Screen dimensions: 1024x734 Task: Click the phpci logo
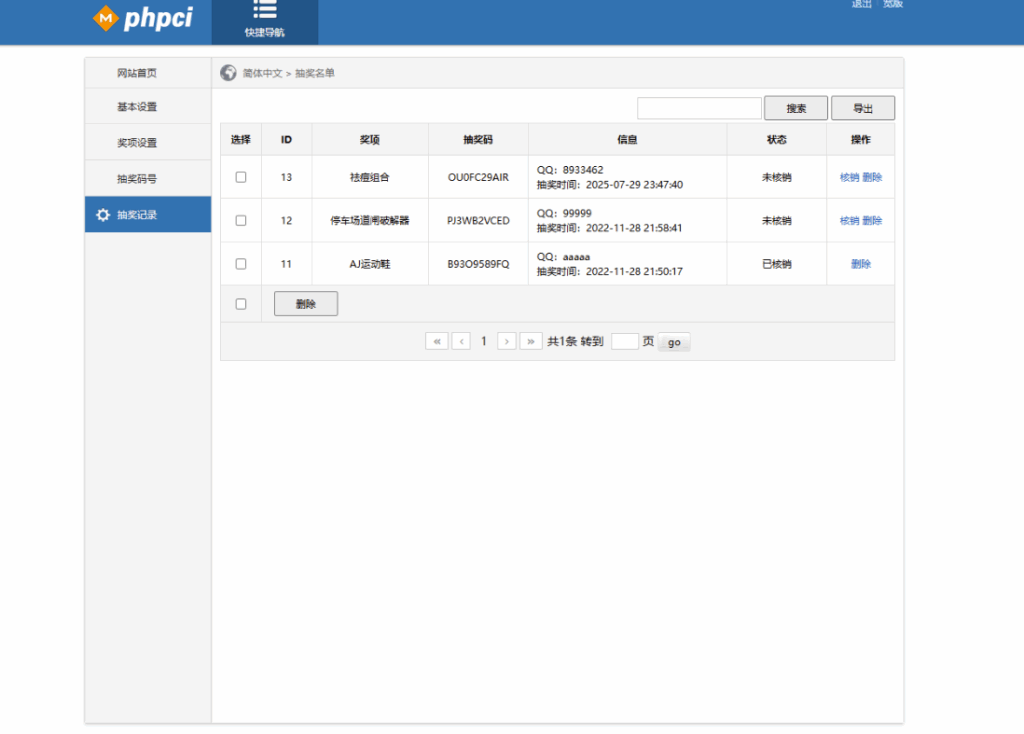click(x=143, y=18)
